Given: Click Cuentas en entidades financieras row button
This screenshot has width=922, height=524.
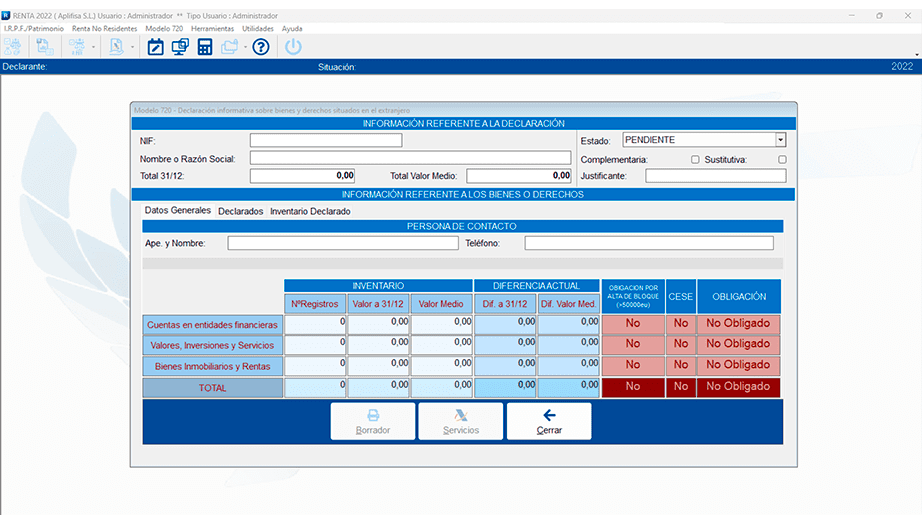Looking at the screenshot, I should [x=212, y=325].
